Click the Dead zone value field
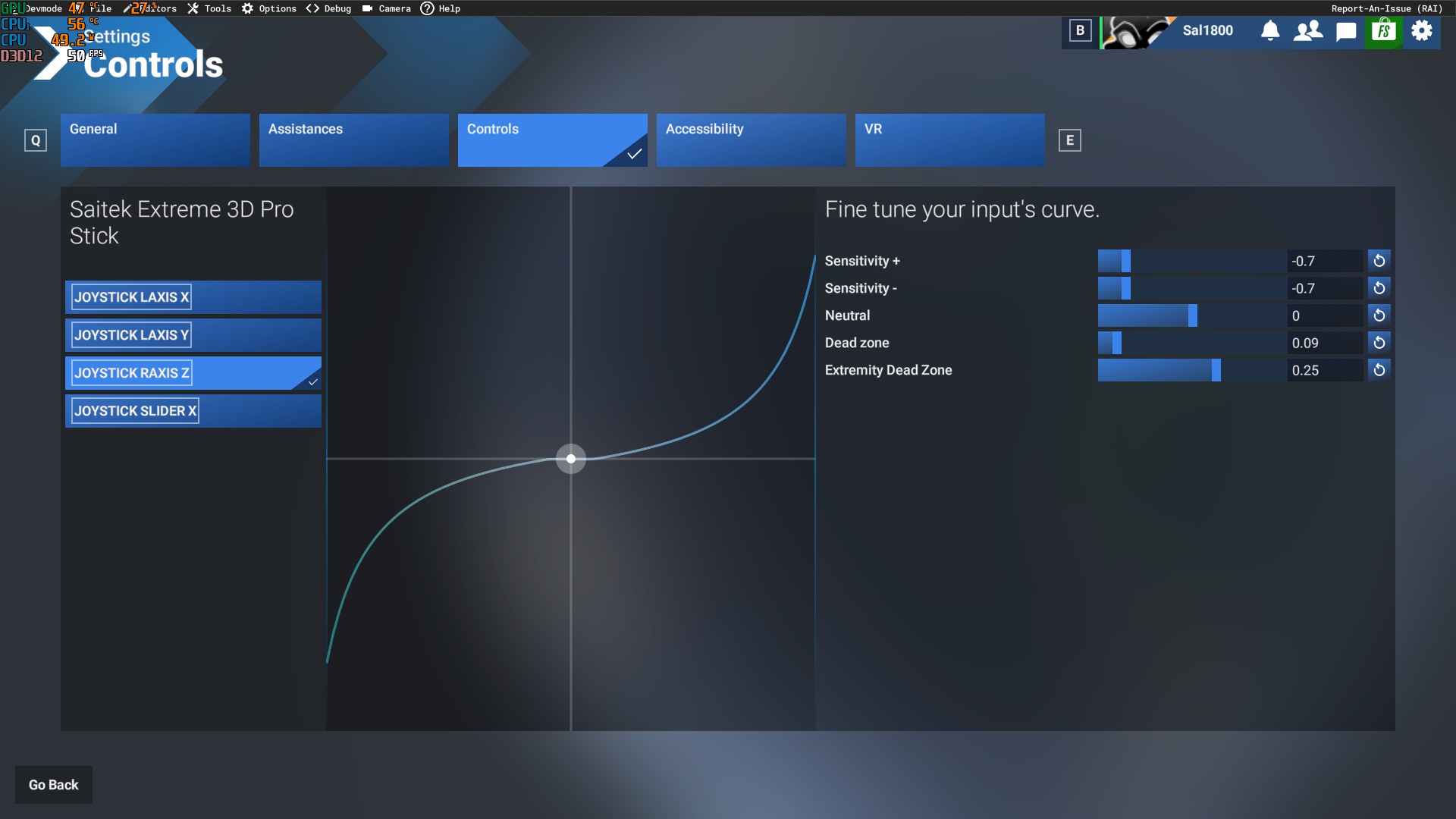This screenshot has height=819, width=1456. [x=1325, y=343]
